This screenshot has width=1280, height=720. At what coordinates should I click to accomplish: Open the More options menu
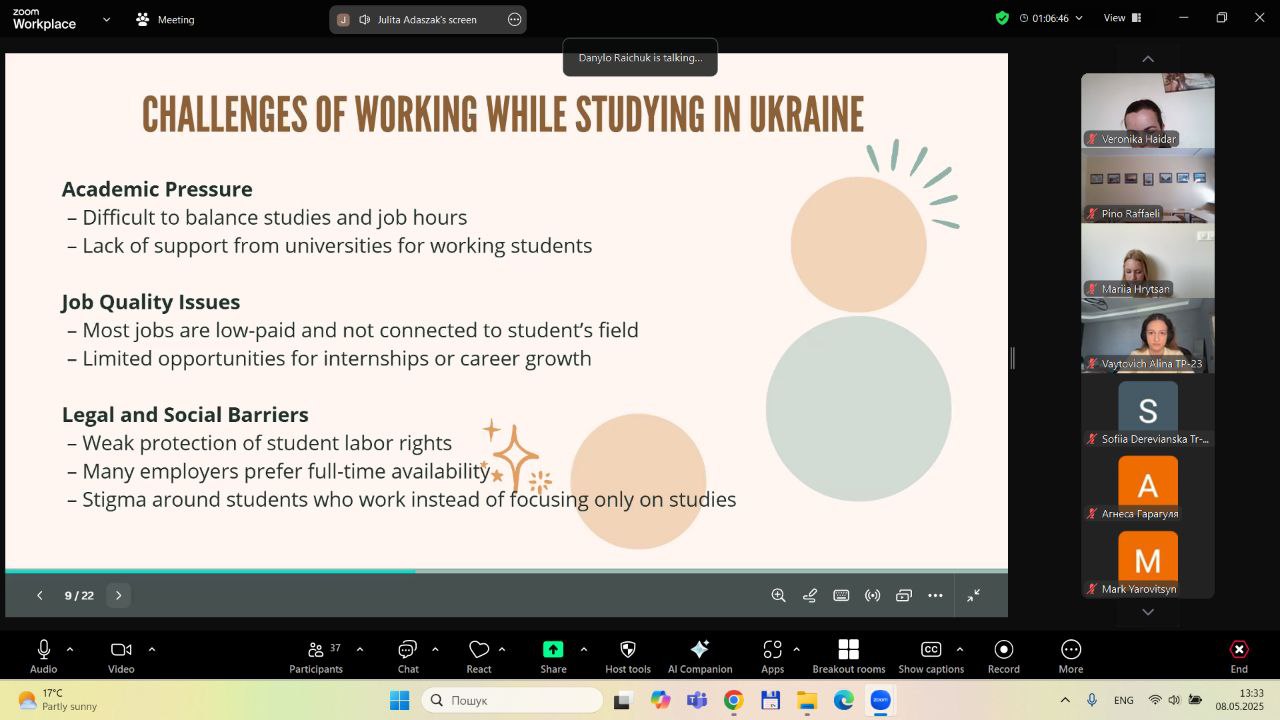tap(1071, 656)
